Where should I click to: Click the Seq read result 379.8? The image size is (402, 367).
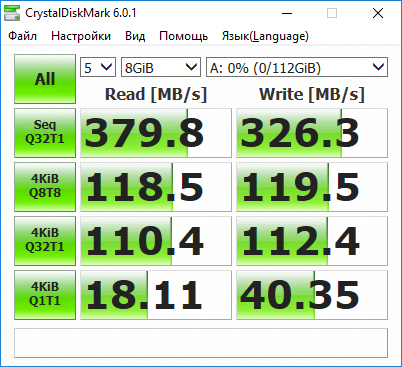tap(156, 133)
